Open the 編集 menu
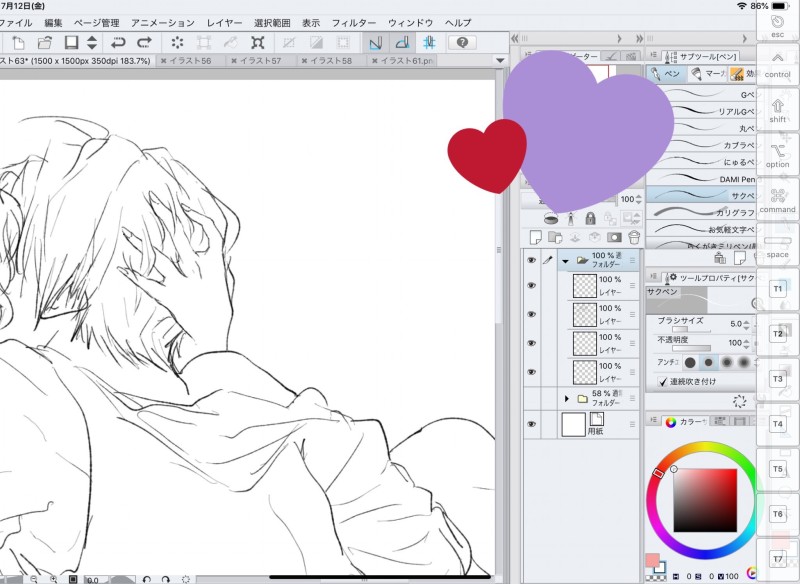This screenshot has height=584, width=800. [53, 23]
